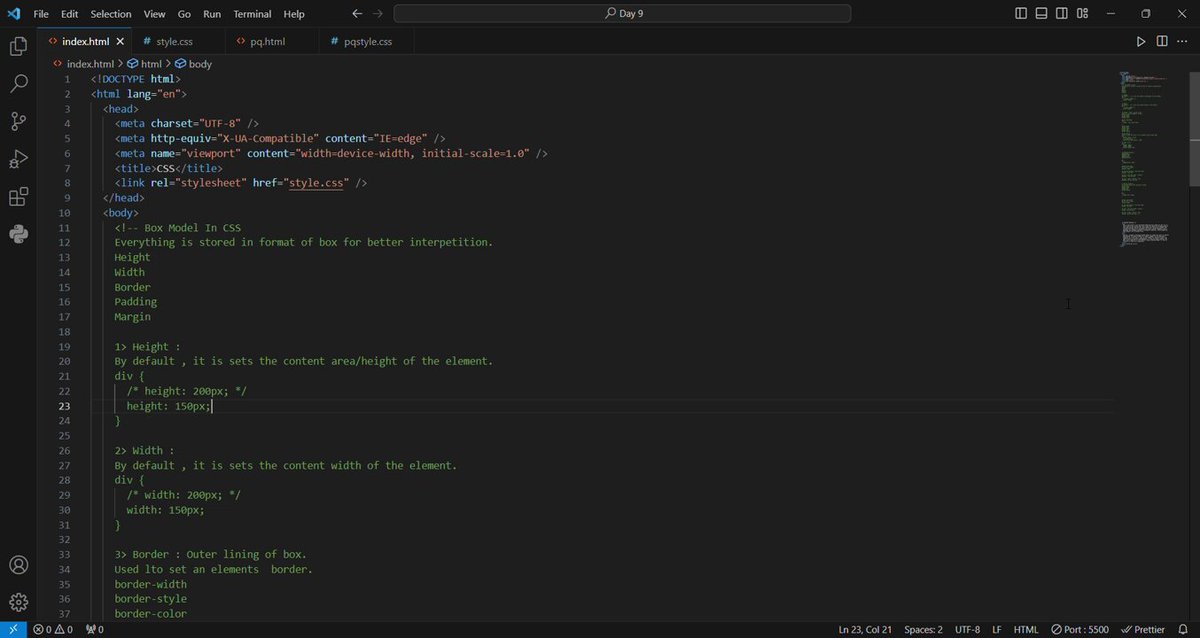The height and width of the screenshot is (638, 1200).
Task: Open the Manage gear menu
Action: point(18,602)
